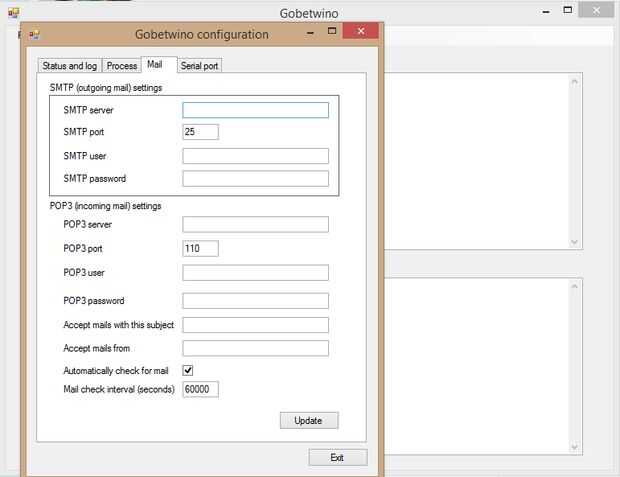The image size is (620, 477).
Task: Click the SMTP server input field
Action: [x=255, y=110]
